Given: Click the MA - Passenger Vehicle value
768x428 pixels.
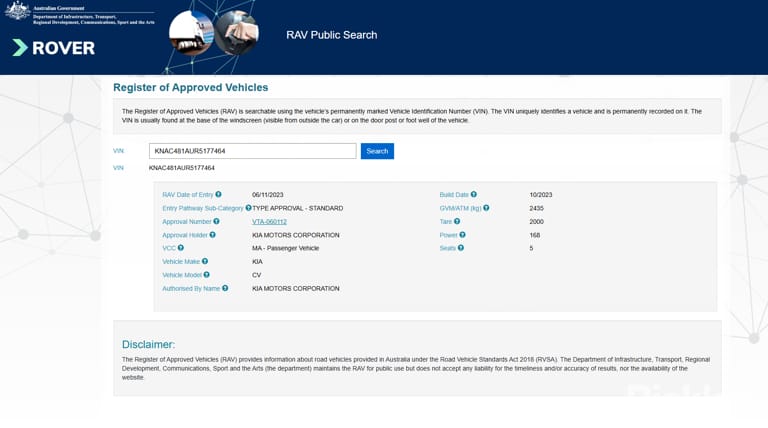Looking at the screenshot, I should click(286, 248).
